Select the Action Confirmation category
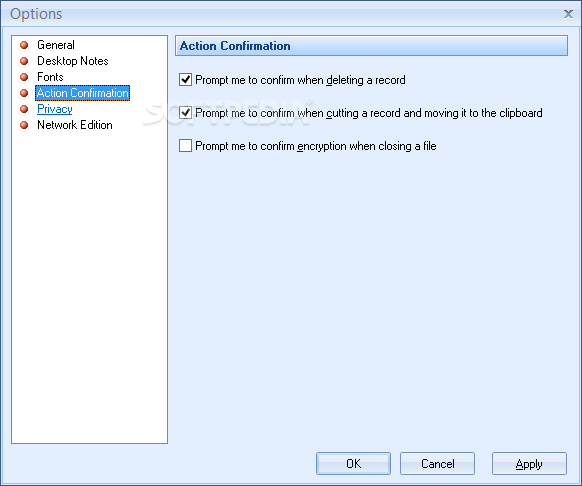Viewport: 582px width, 486px height. (x=82, y=93)
